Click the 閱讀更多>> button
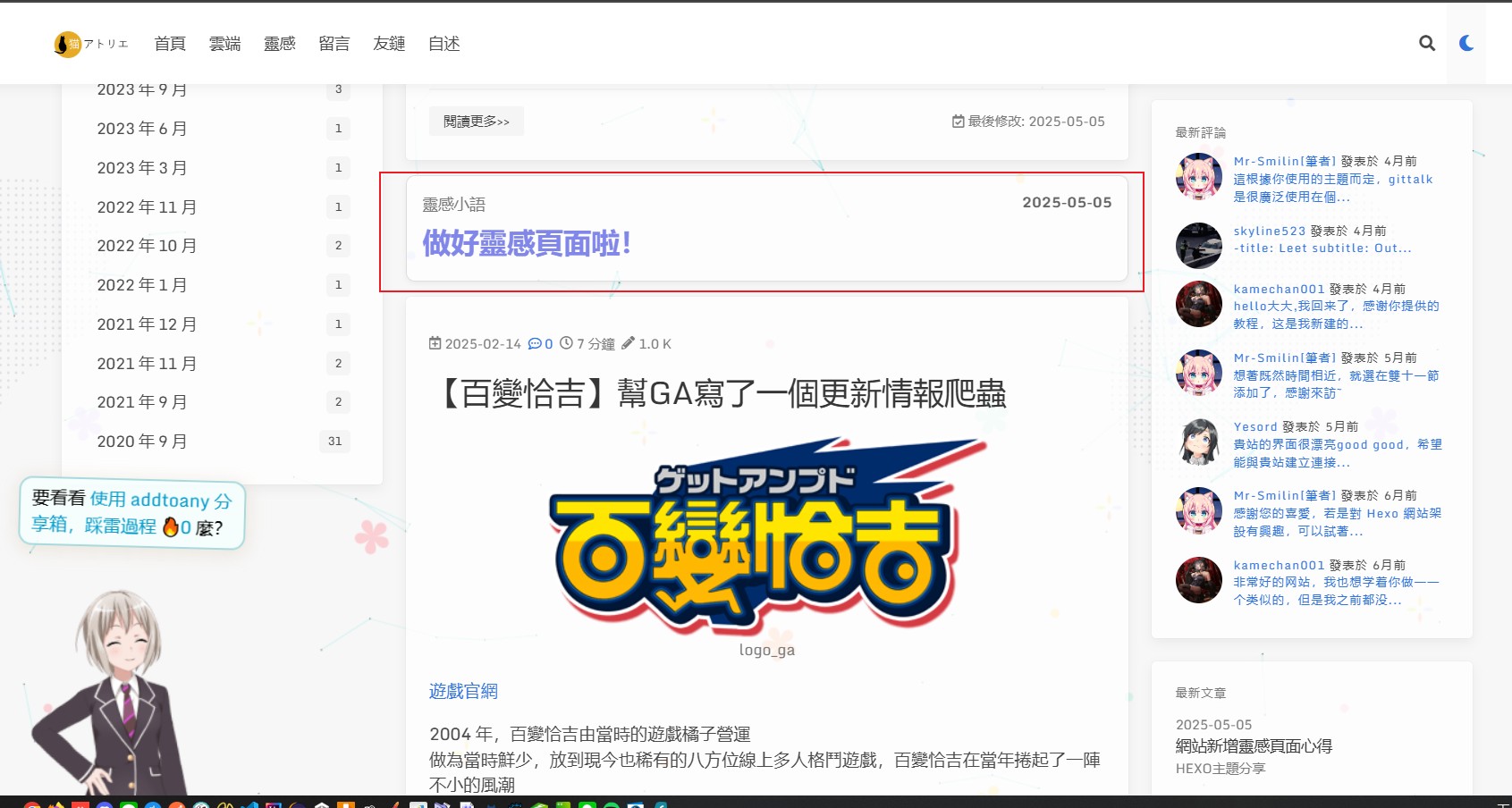The width and height of the screenshot is (1512, 808). 477,122
